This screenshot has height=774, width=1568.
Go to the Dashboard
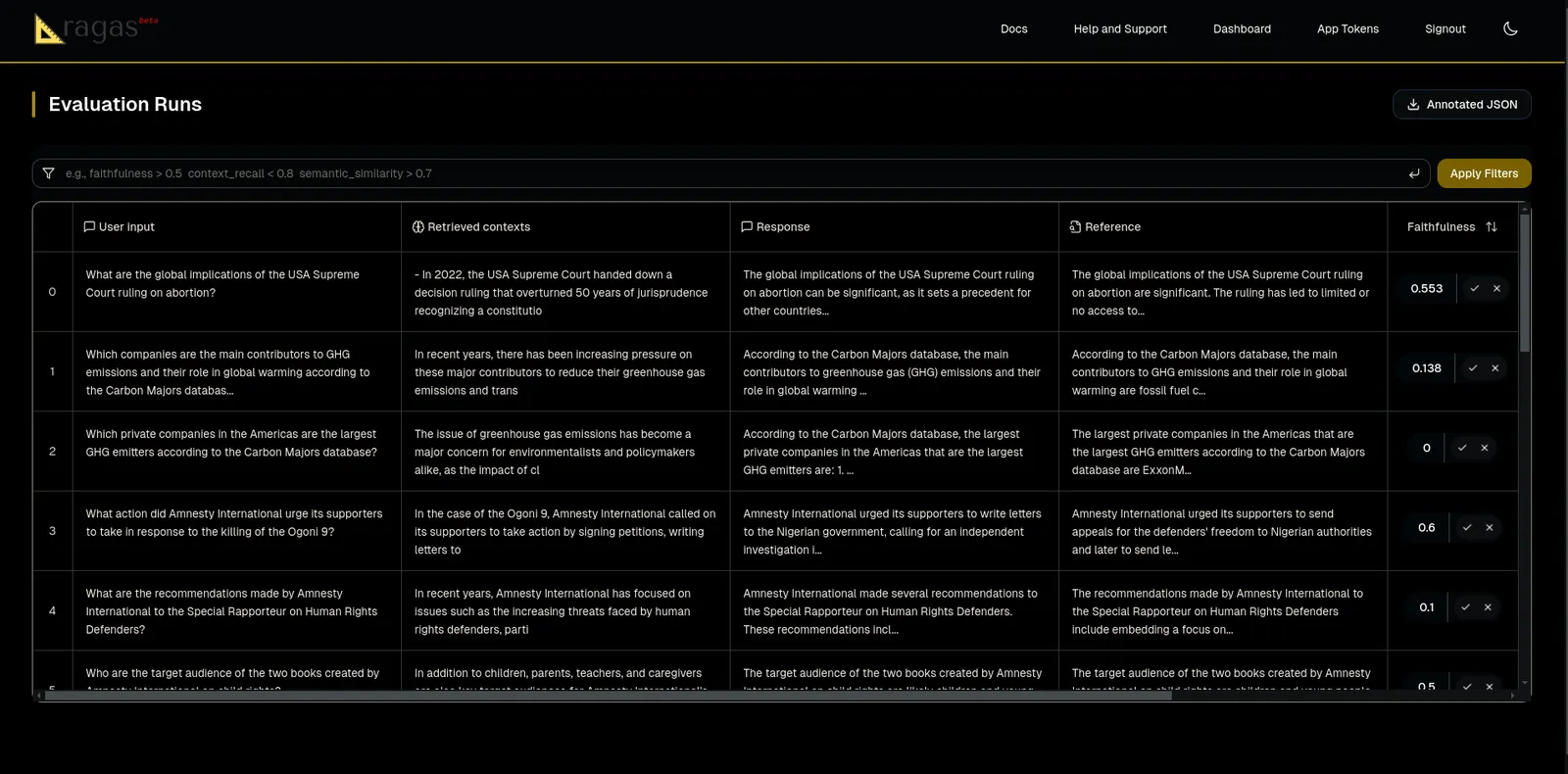click(1242, 29)
